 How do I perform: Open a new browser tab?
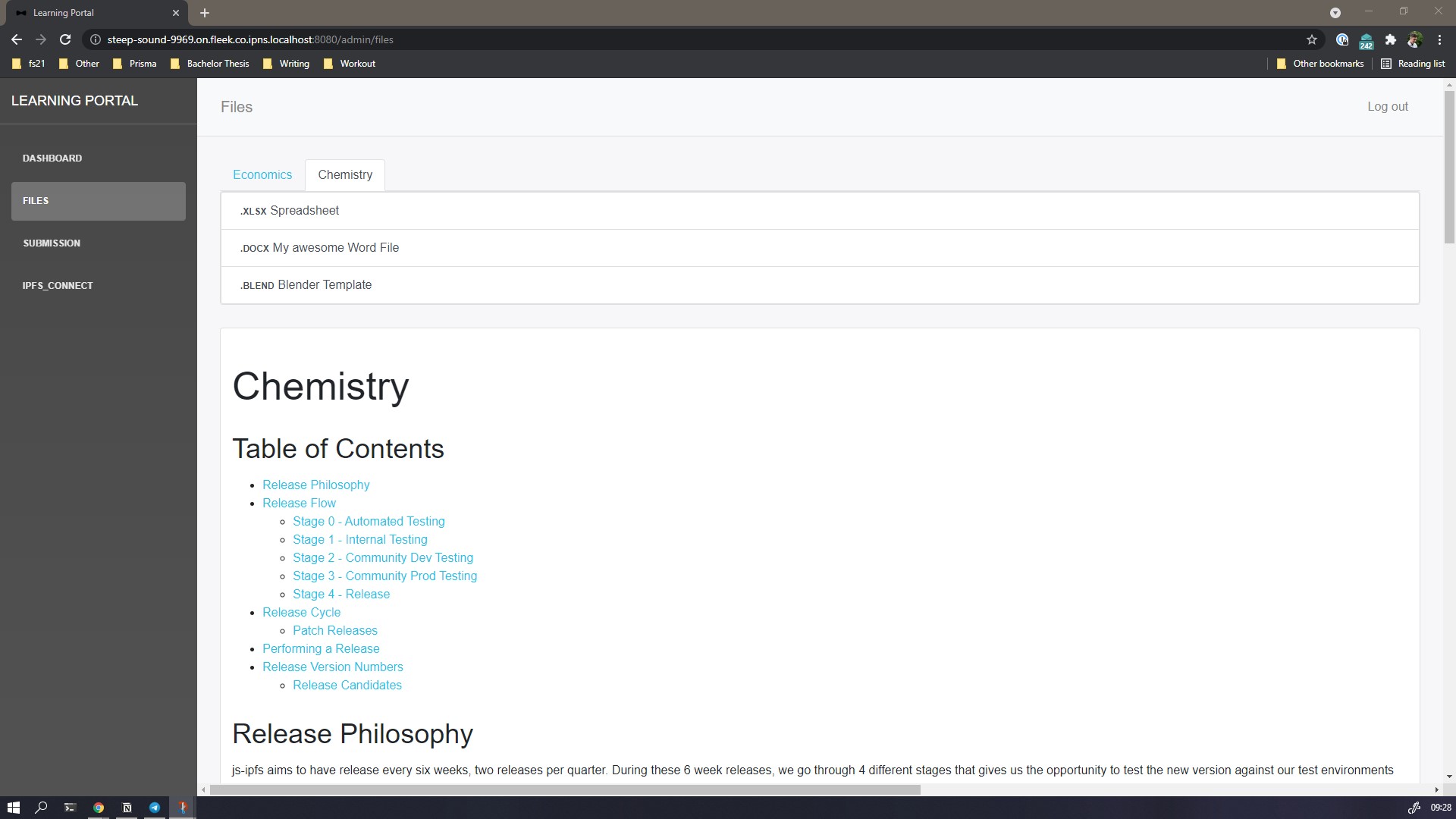tap(205, 13)
